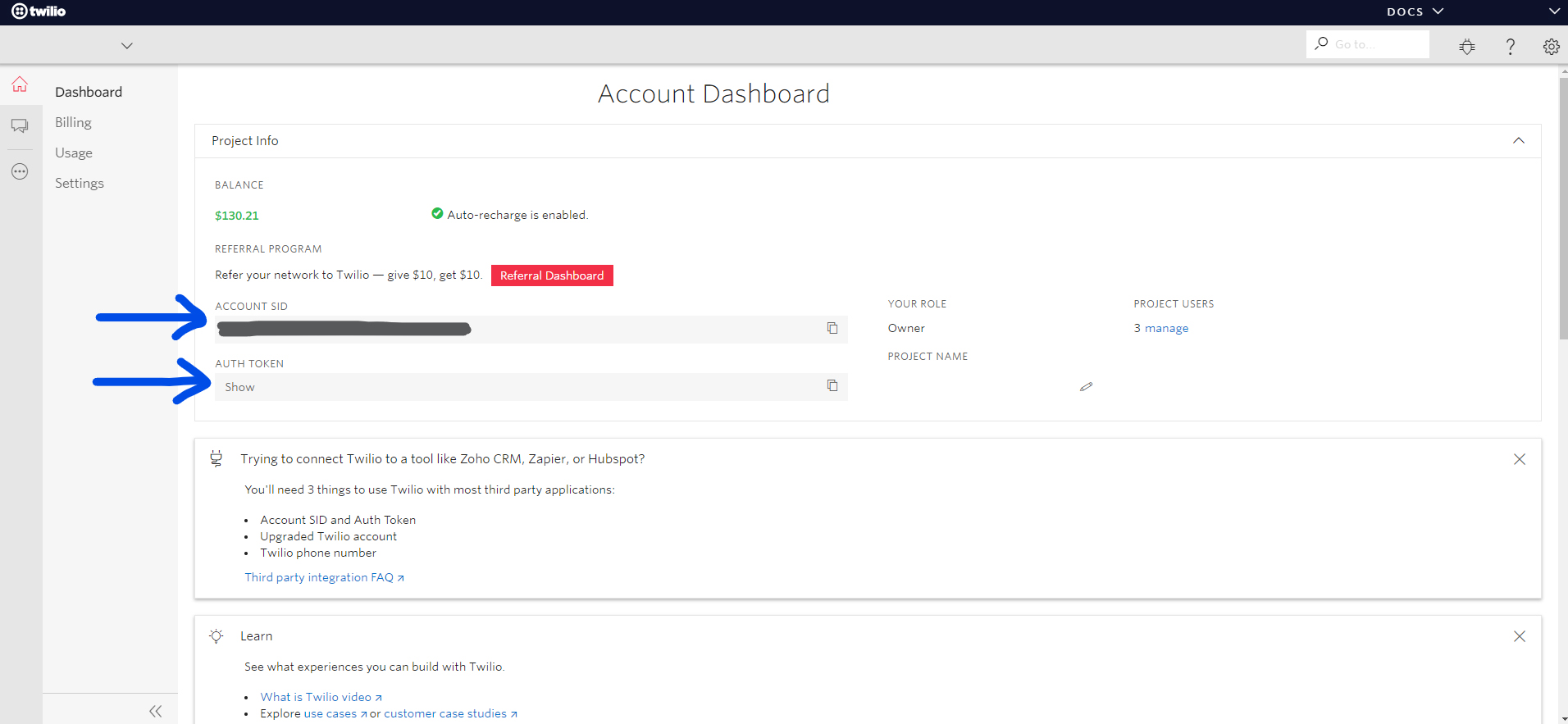
Task: Open the Usage menu item
Action: 74,153
